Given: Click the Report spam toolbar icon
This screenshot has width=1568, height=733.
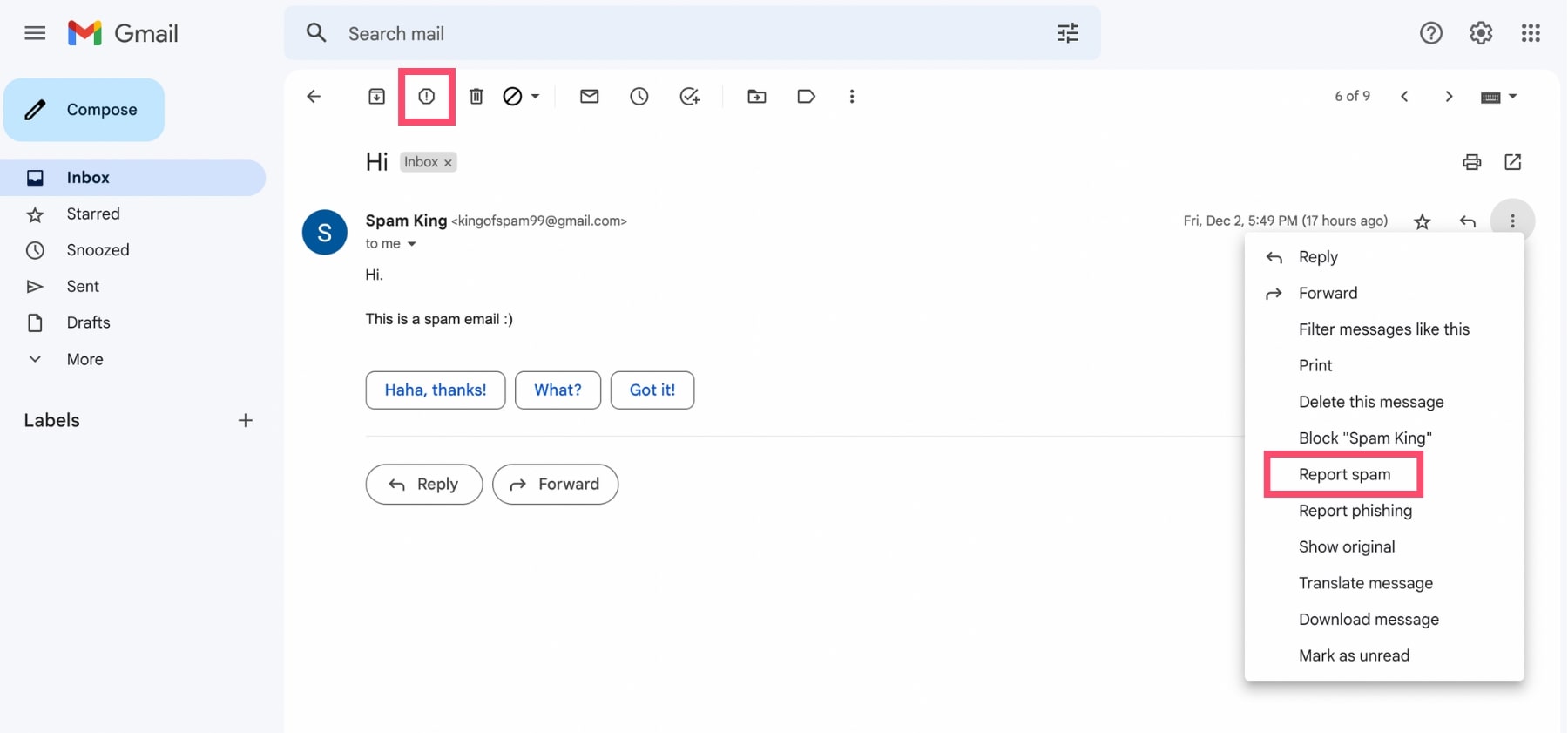Looking at the screenshot, I should click(x=426, y=97).
